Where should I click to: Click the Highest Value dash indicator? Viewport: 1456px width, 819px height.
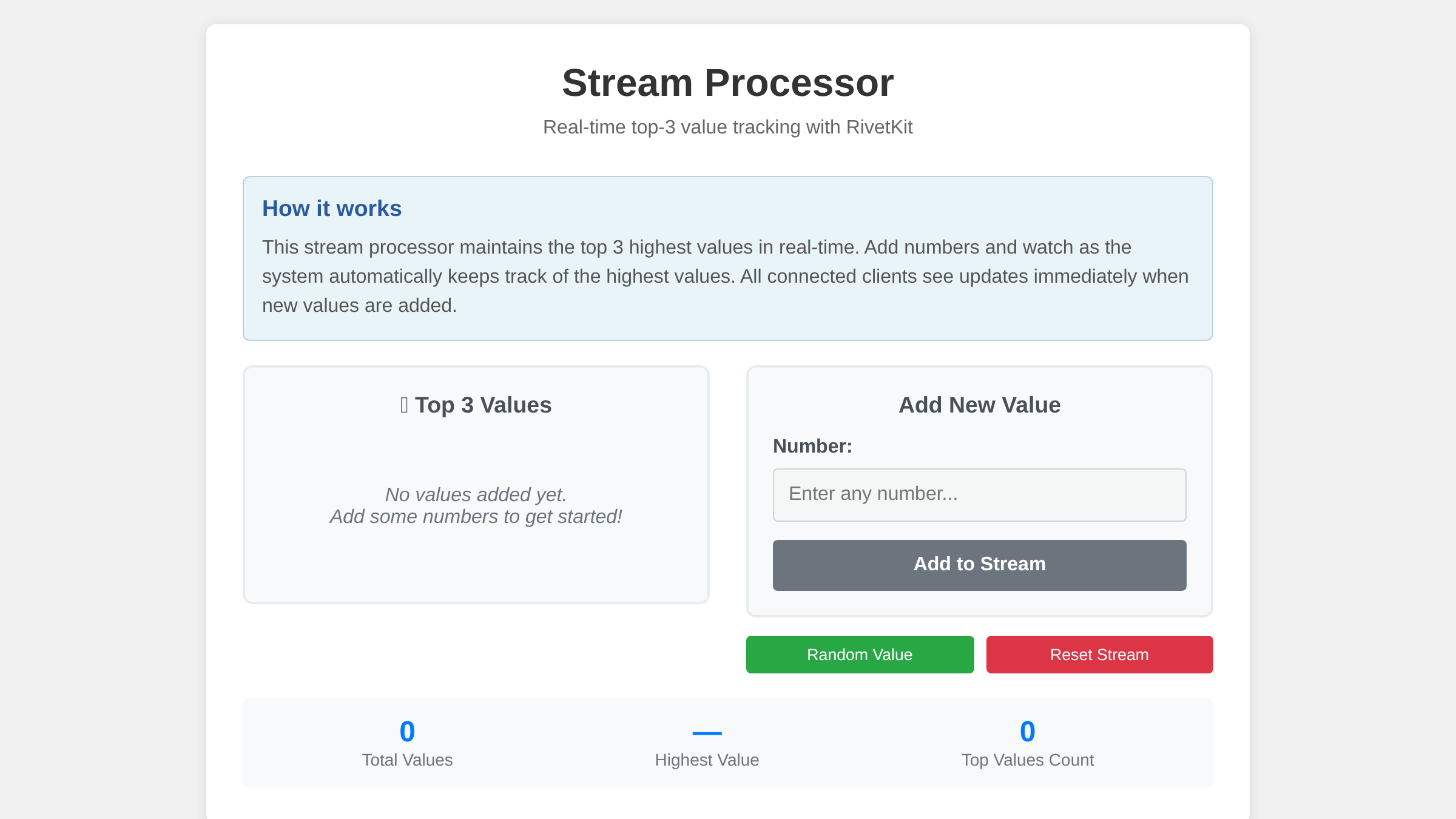point(706,732)
